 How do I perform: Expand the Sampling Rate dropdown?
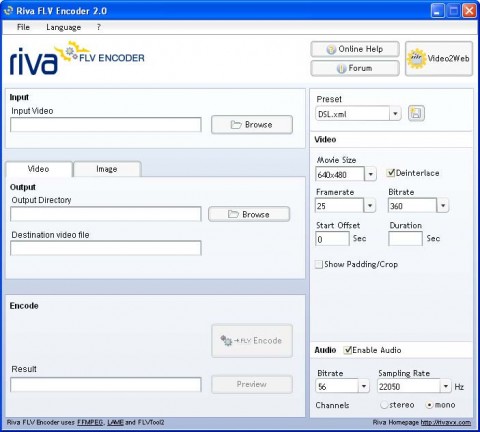coord(446,386)
